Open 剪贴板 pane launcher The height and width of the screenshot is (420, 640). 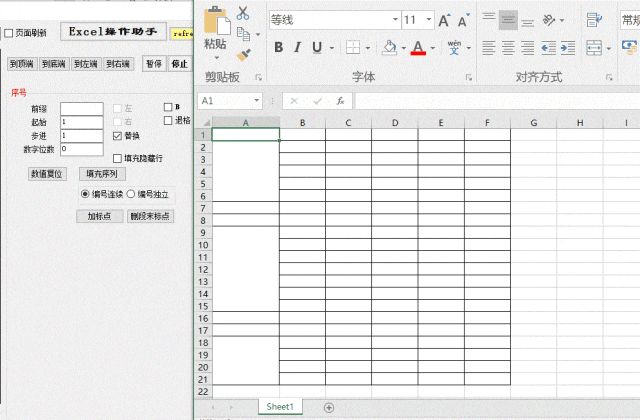pos(258,77)
